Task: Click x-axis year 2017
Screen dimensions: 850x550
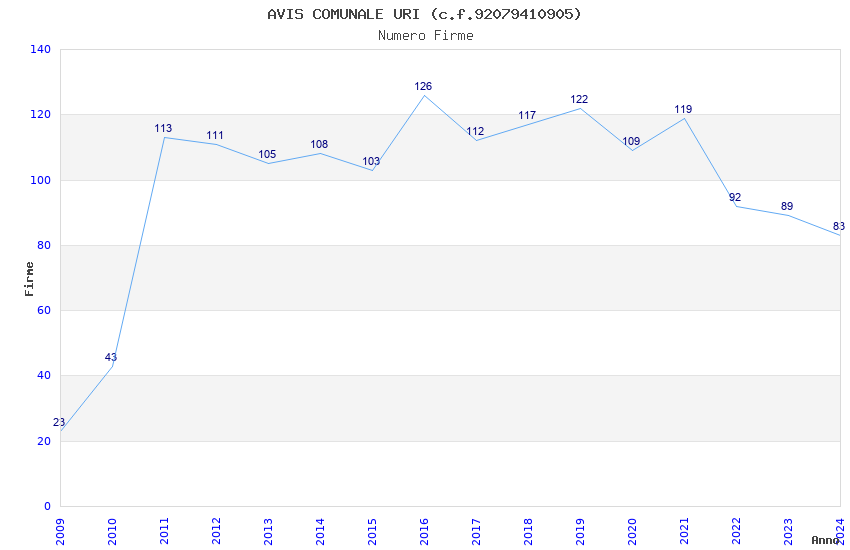Action: pos(476,531)
